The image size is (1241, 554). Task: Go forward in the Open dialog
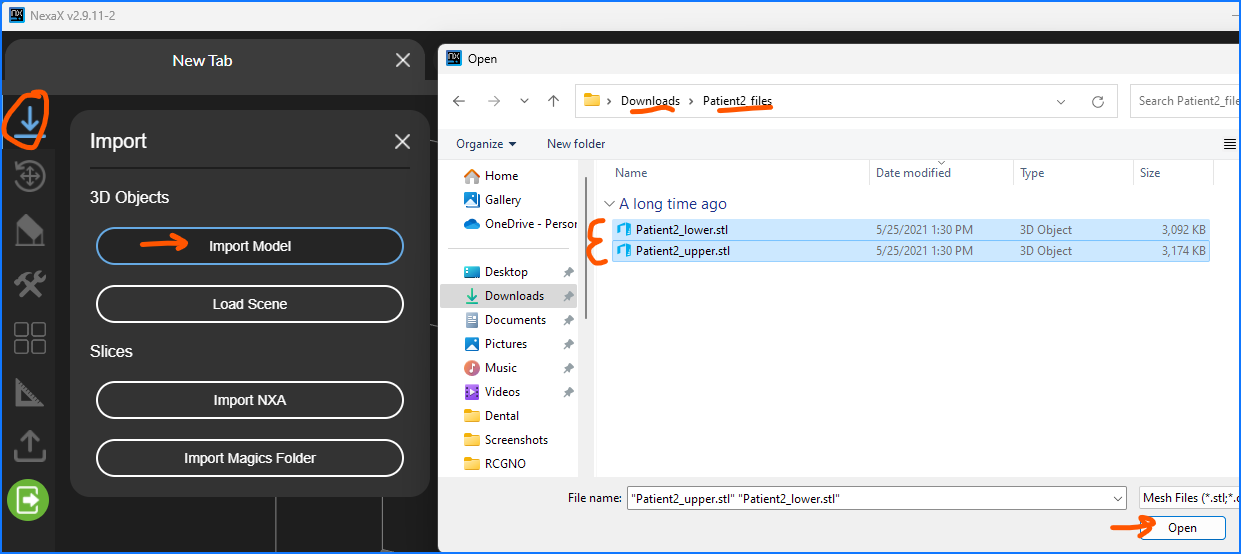point(493,101)
